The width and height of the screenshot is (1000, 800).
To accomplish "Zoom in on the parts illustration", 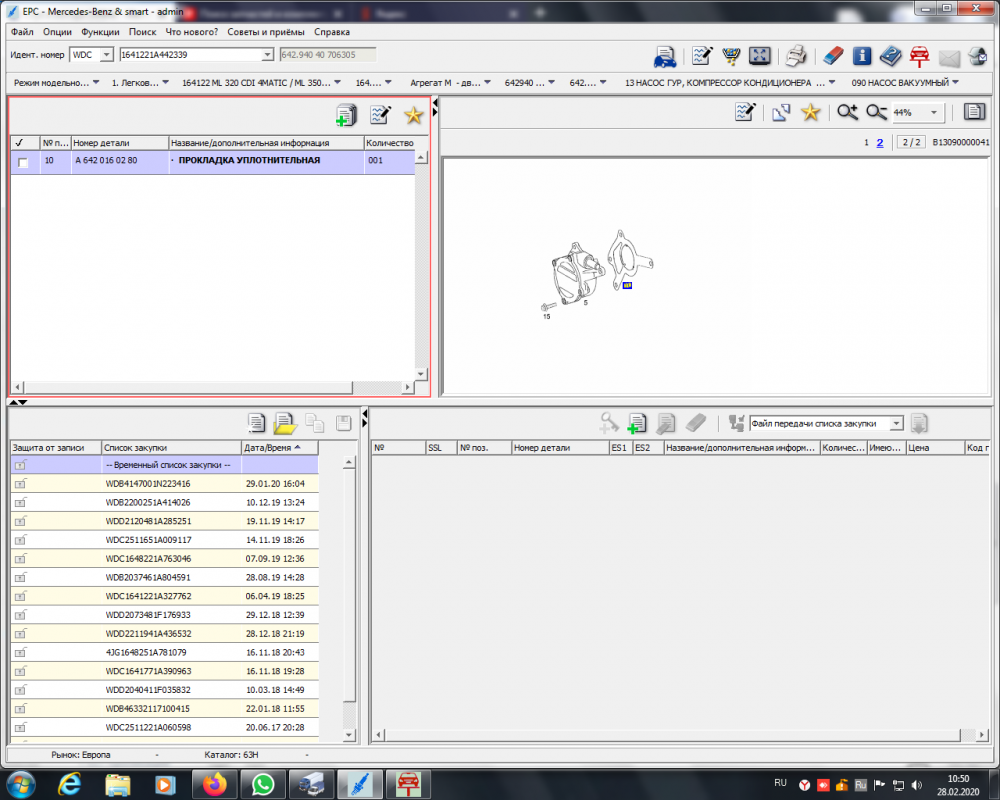I will (x=848, y=112).
